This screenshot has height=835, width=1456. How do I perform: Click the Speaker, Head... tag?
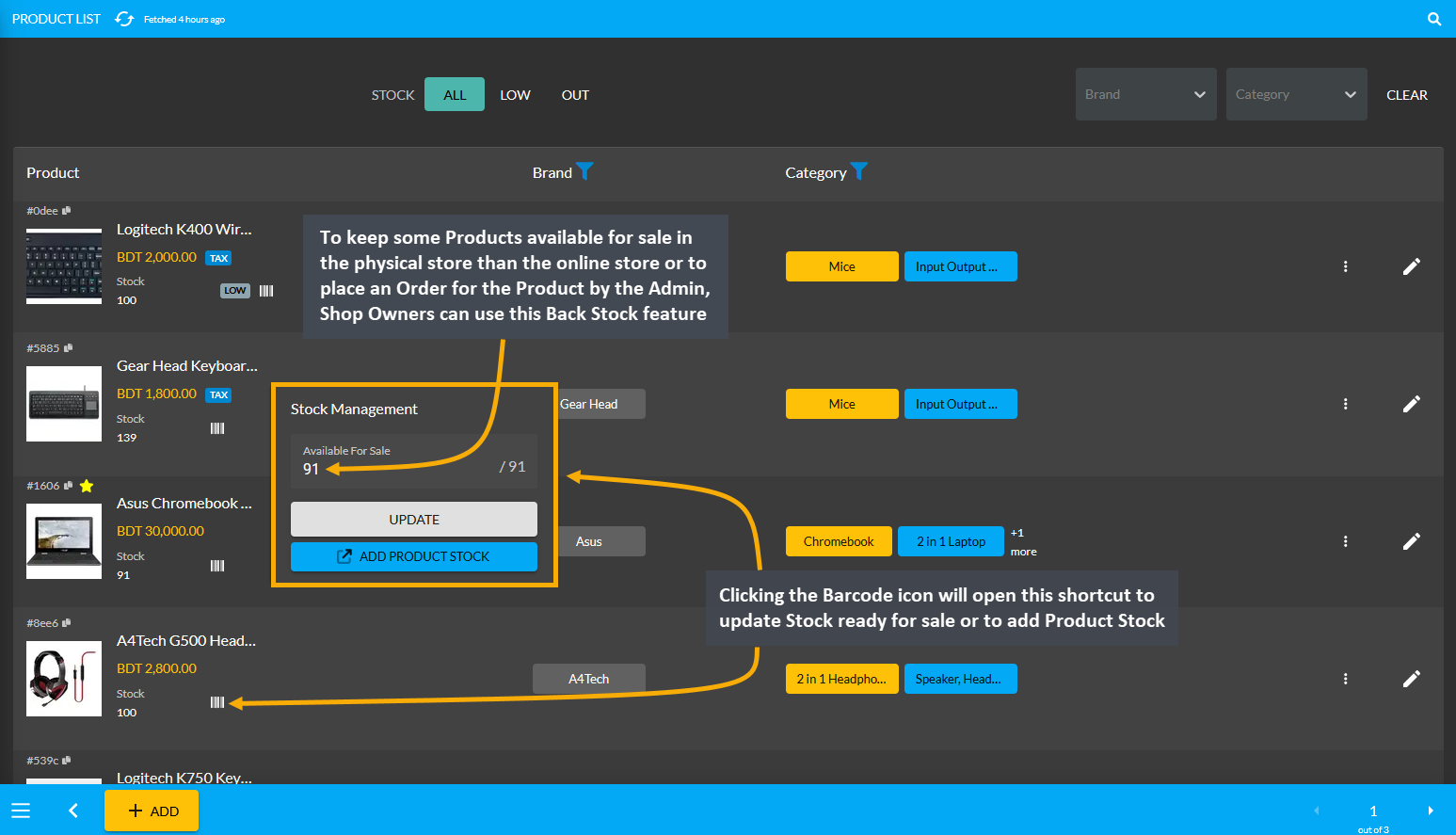(x=961, y=679)
